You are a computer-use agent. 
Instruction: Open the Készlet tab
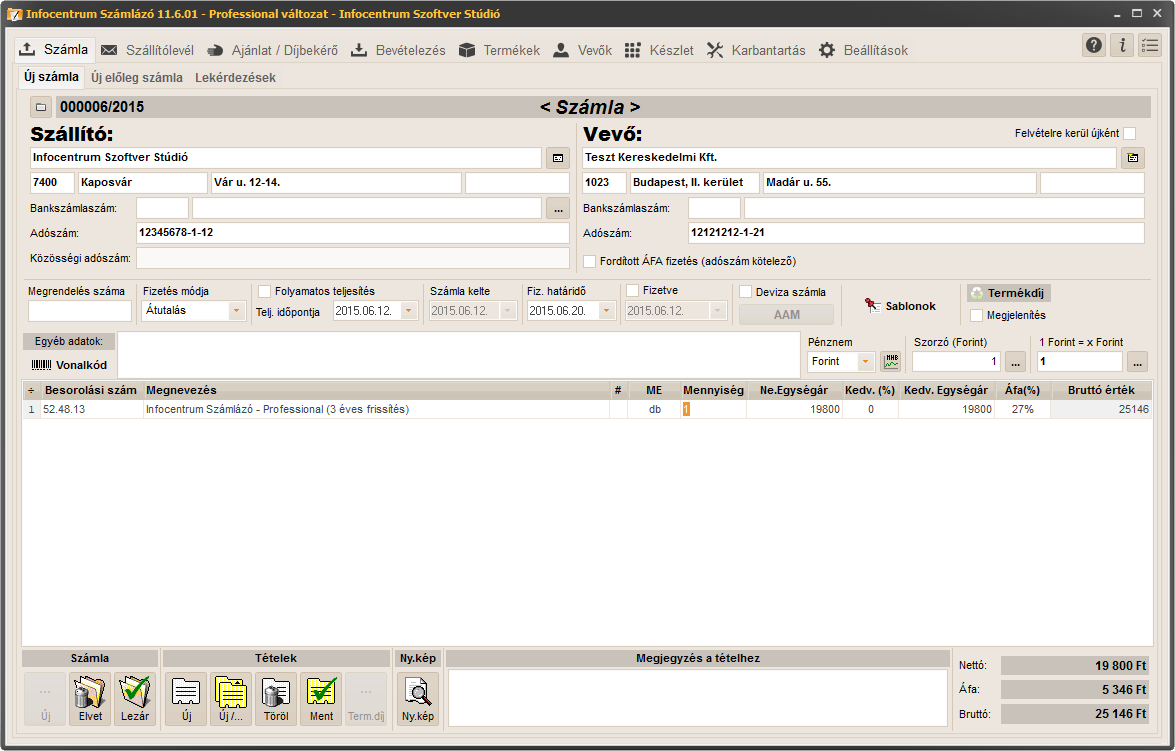(x=659, y=50)
